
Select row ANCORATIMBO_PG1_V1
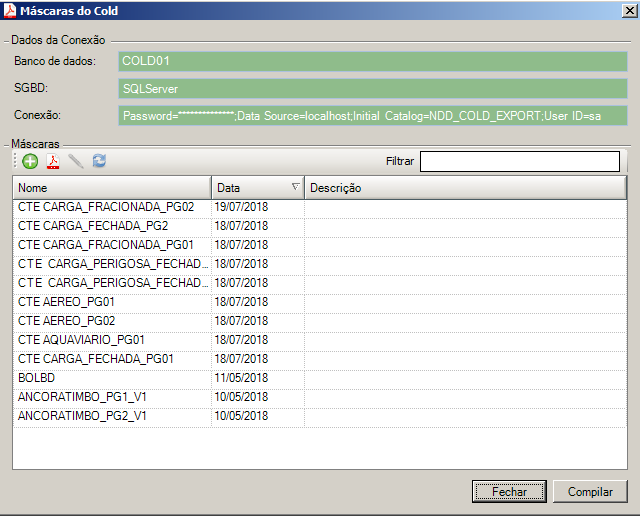click(320, 397)
